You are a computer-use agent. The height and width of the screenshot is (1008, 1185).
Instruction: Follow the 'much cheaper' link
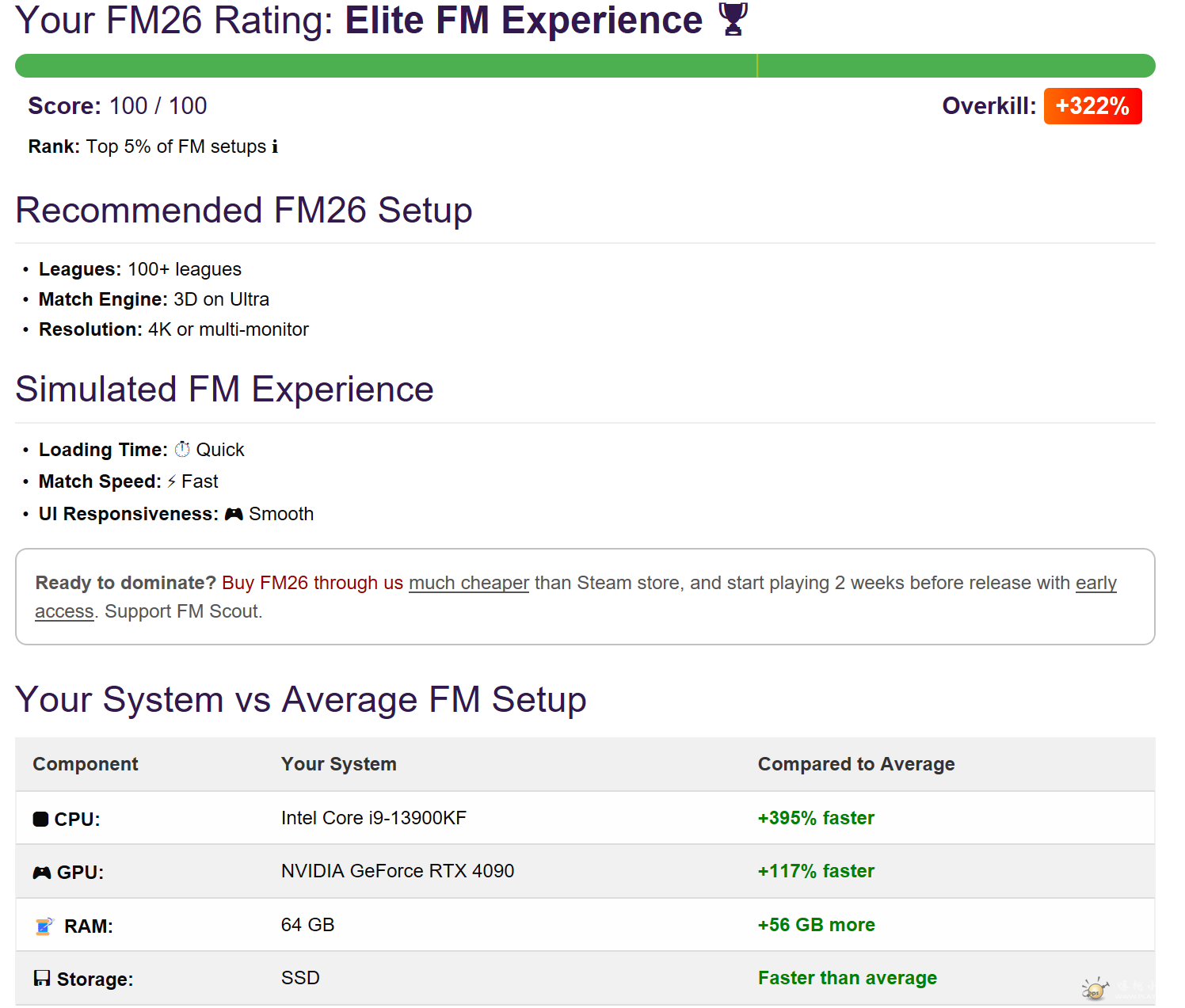(x=468, y=584)
